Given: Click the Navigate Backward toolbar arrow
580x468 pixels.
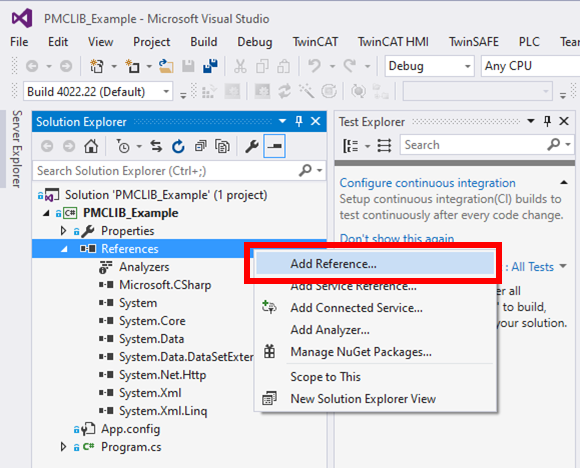Looking at the screenshot, I should [32, 66].
